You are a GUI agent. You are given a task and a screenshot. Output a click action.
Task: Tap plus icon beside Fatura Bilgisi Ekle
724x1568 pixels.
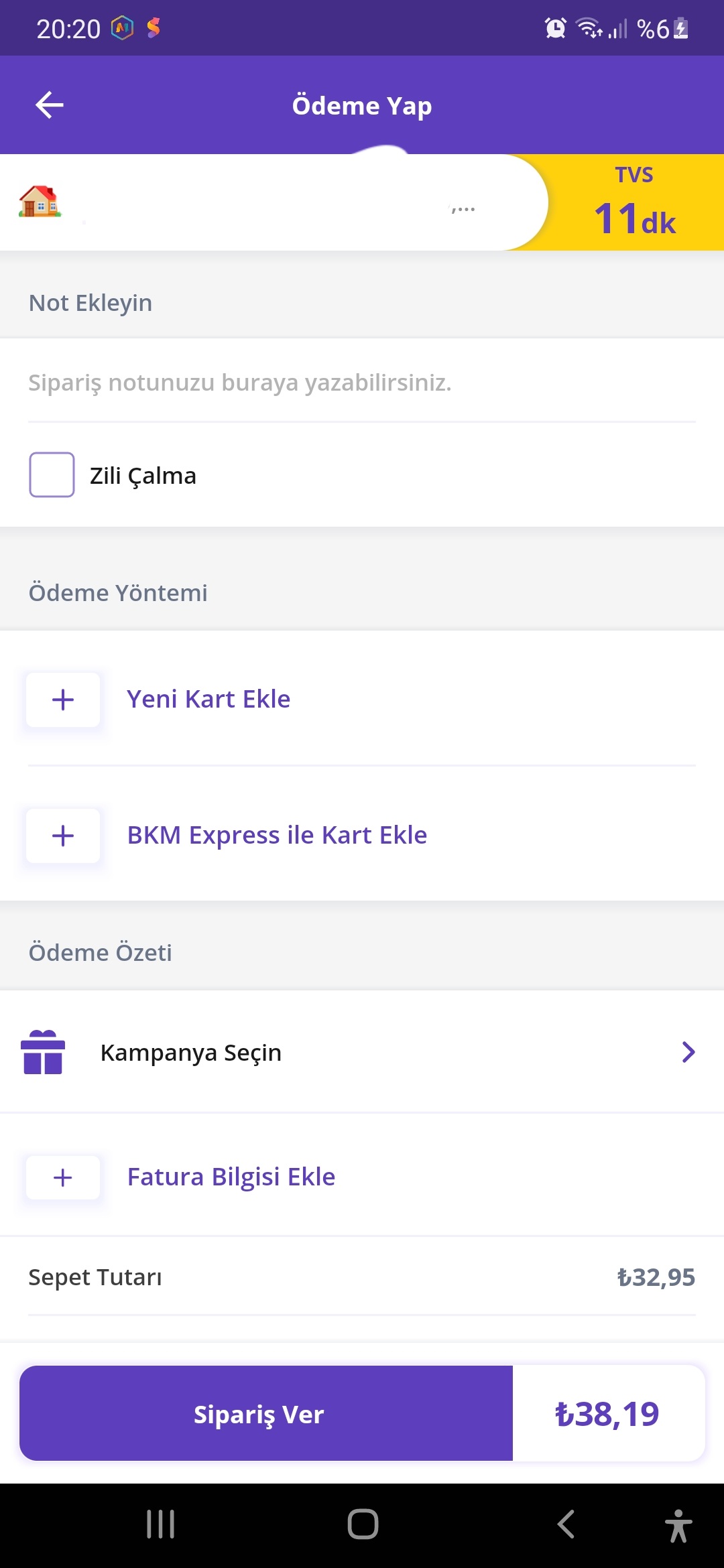pos(63,1177)
